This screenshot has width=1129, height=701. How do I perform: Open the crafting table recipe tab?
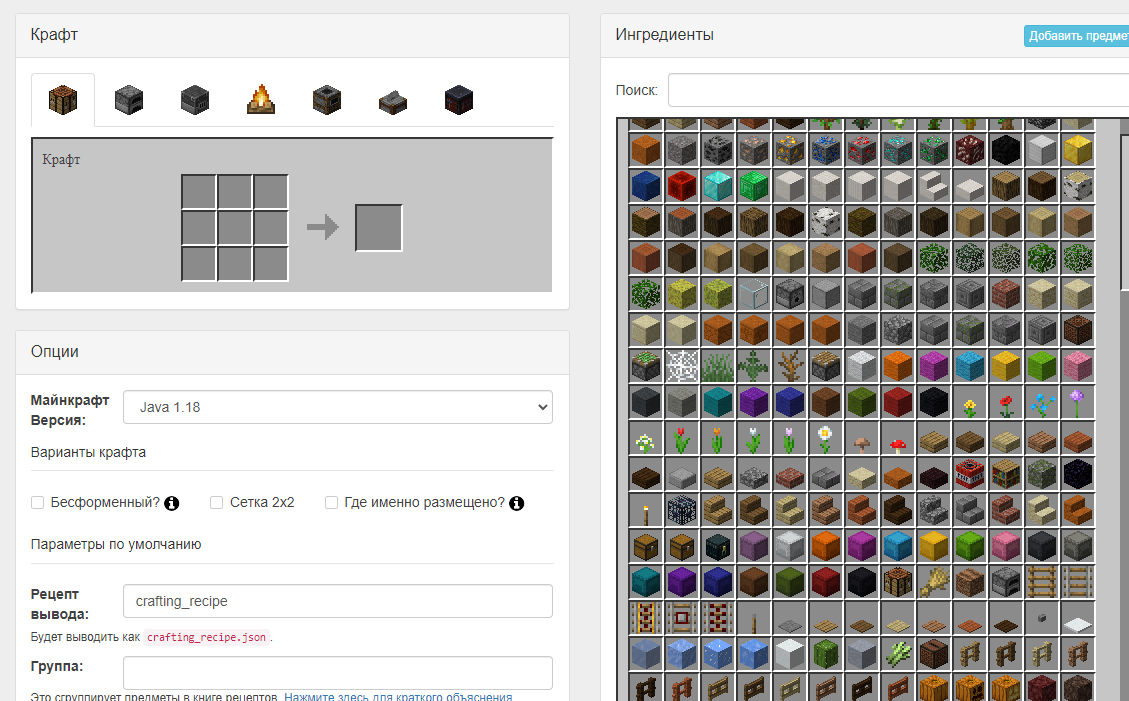click(63, 100)
